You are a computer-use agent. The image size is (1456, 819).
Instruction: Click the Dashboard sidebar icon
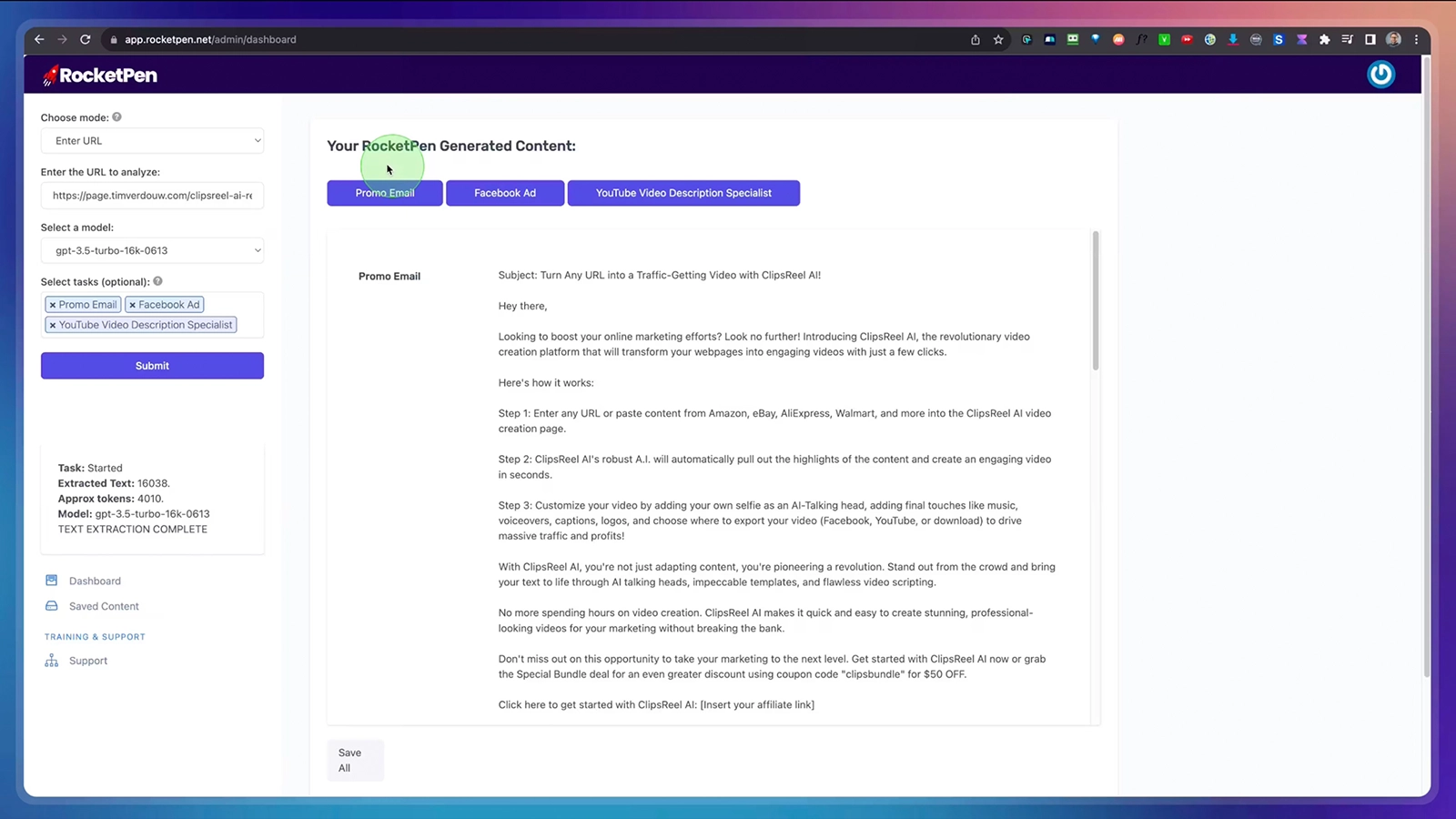tap(52, 581)
